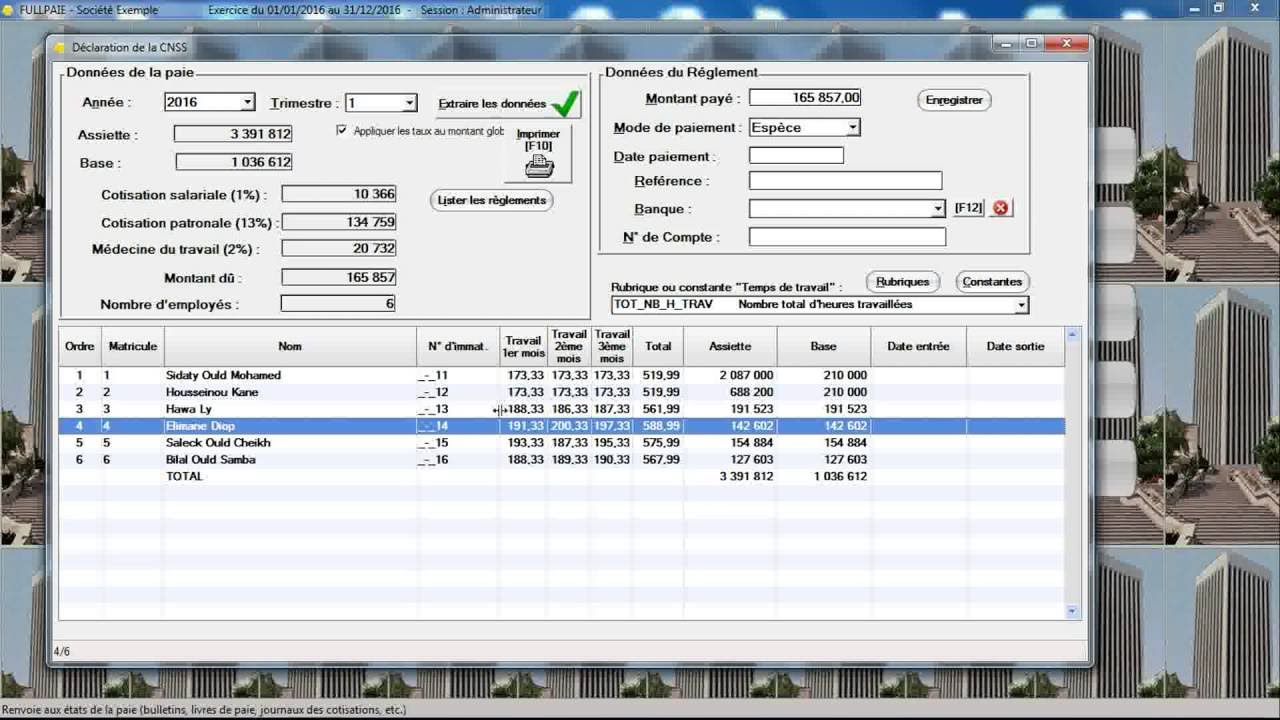Click the Travail 1er mois column header

523,346
